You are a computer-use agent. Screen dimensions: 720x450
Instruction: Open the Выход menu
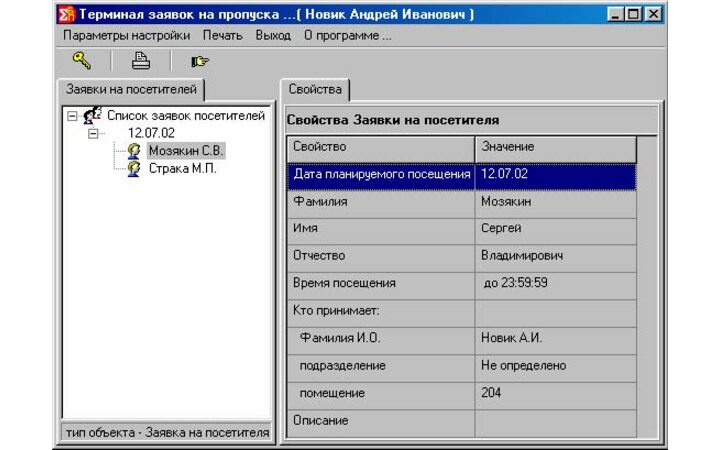(273, 35)
